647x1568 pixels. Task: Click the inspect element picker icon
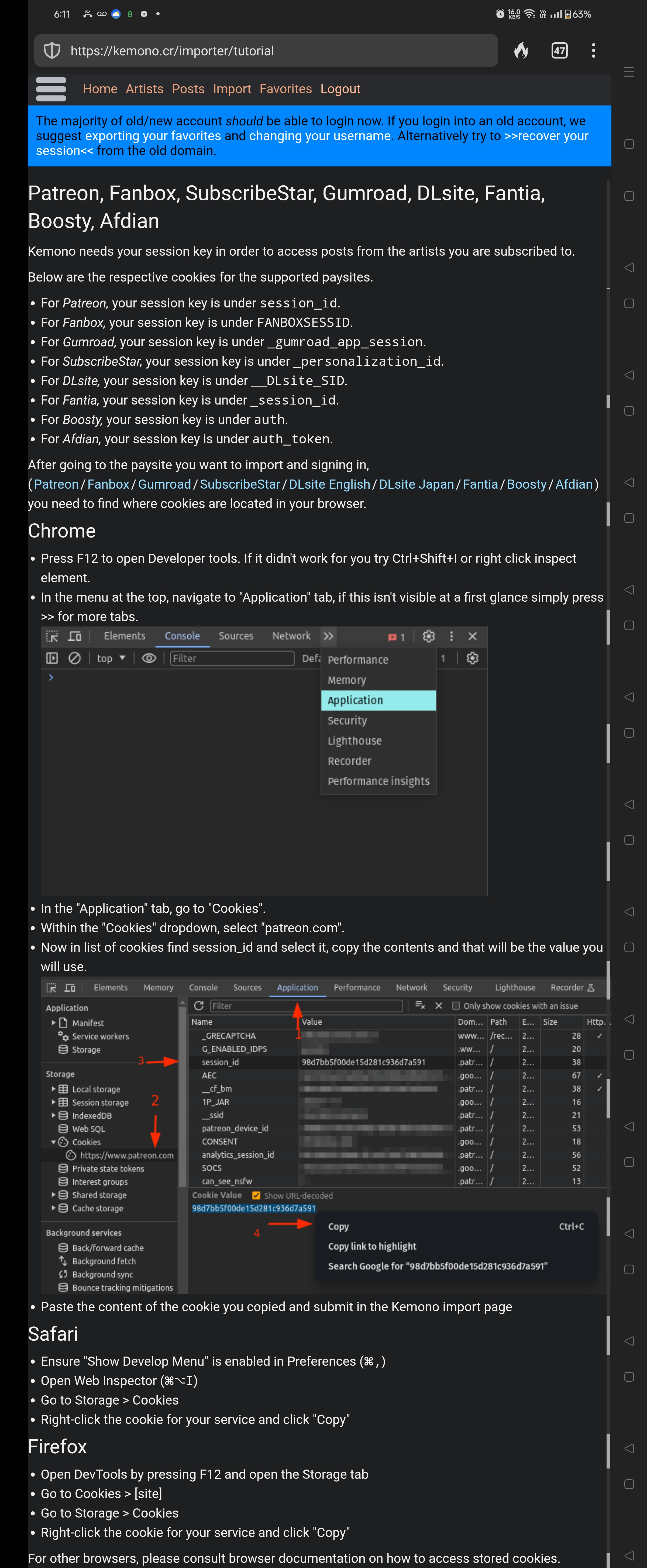52,636
